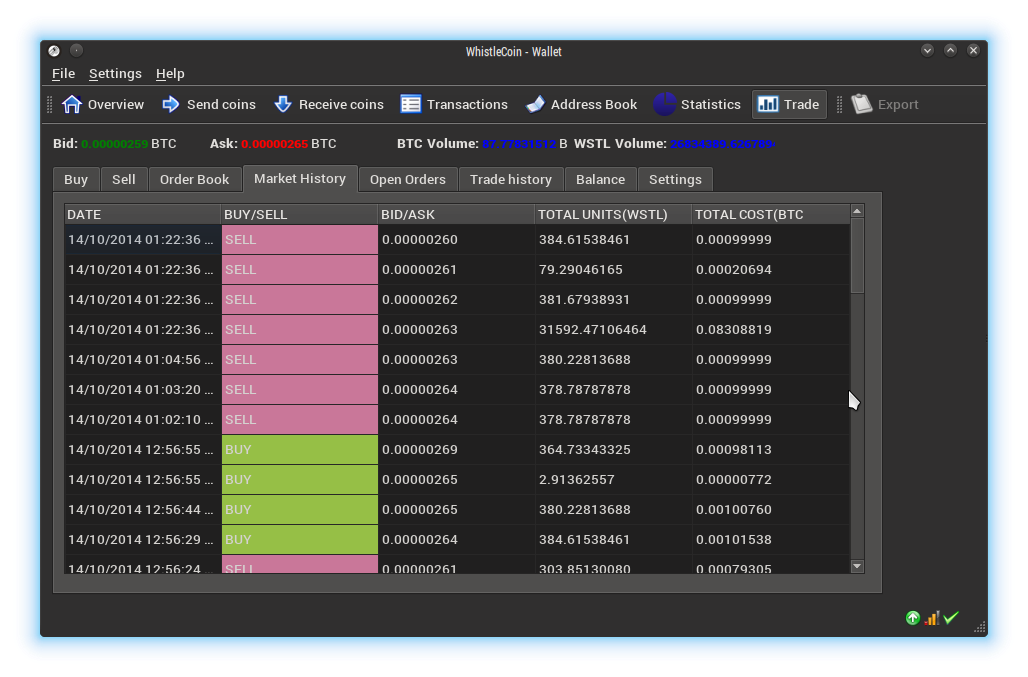Select the SELL cell priced 0.00000260

coord(300,240)
